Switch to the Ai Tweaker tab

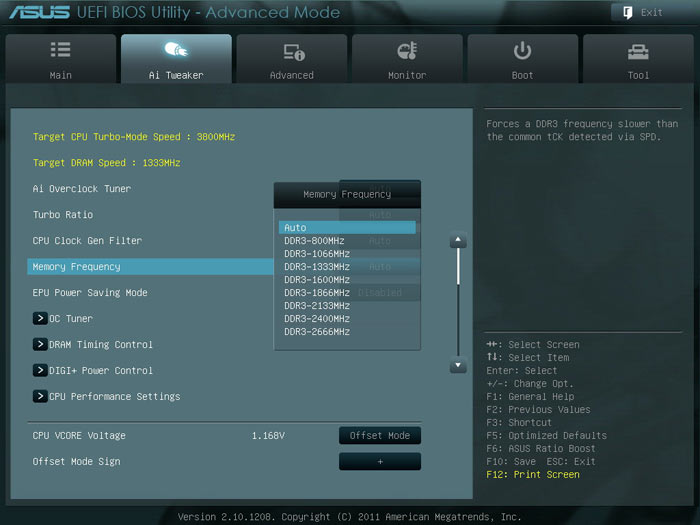[176, 60]
